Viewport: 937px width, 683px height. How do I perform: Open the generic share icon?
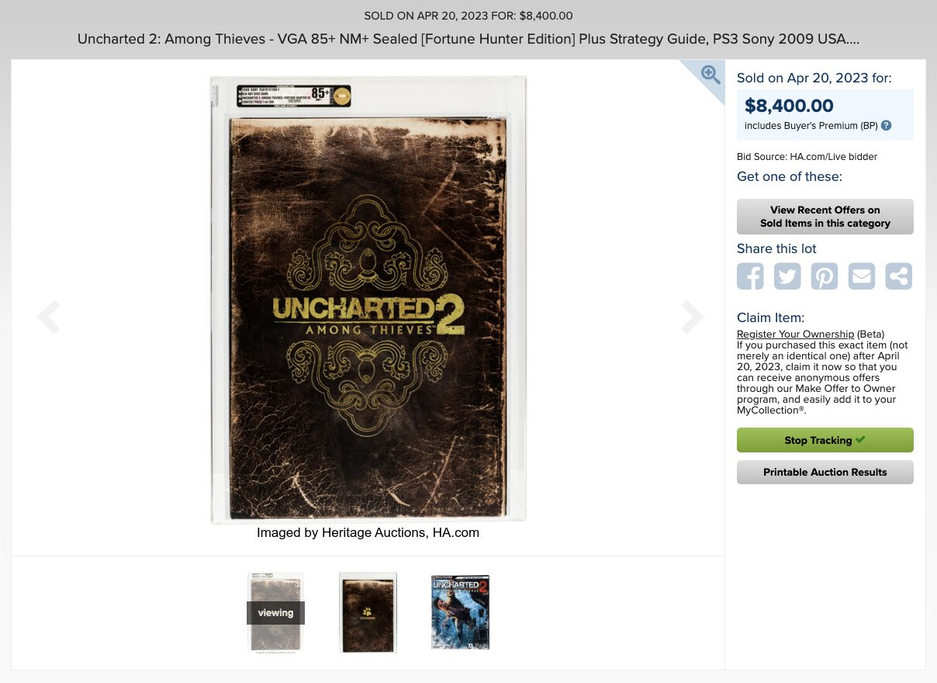899,276
